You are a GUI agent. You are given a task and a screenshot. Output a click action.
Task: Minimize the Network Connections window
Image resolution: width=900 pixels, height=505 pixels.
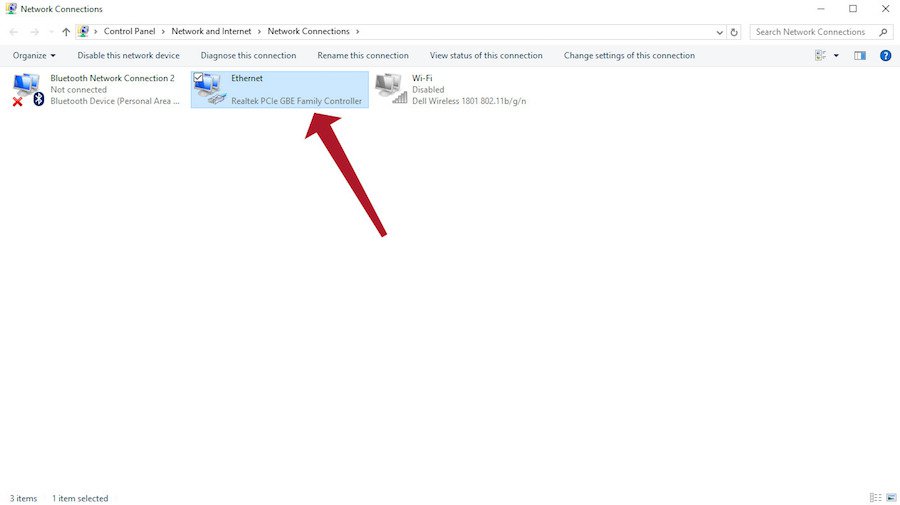click(821, 9)
